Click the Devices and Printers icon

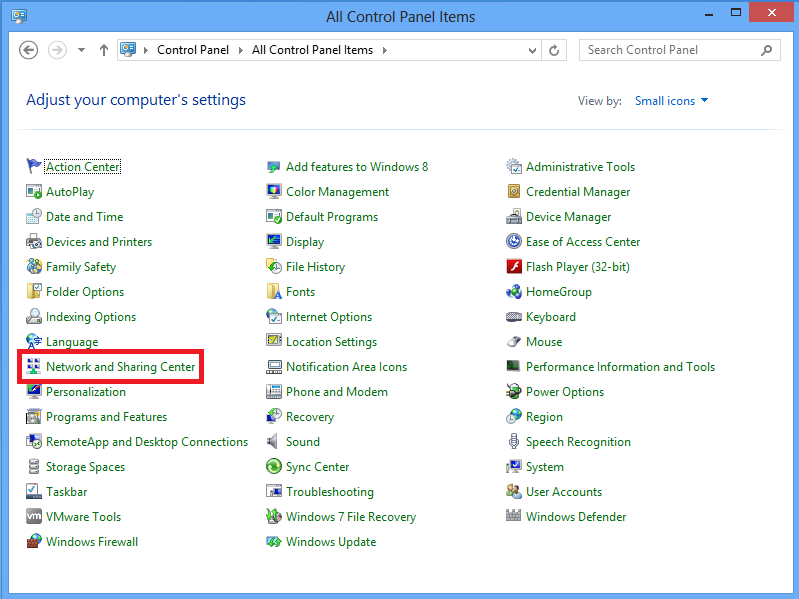point(34,241)
